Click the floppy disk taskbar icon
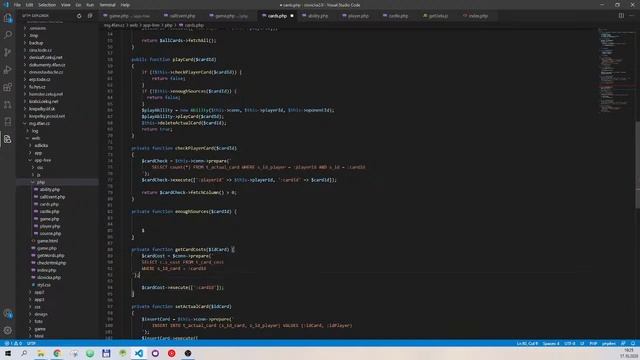The image size is (640, 360). click(106, 353)
